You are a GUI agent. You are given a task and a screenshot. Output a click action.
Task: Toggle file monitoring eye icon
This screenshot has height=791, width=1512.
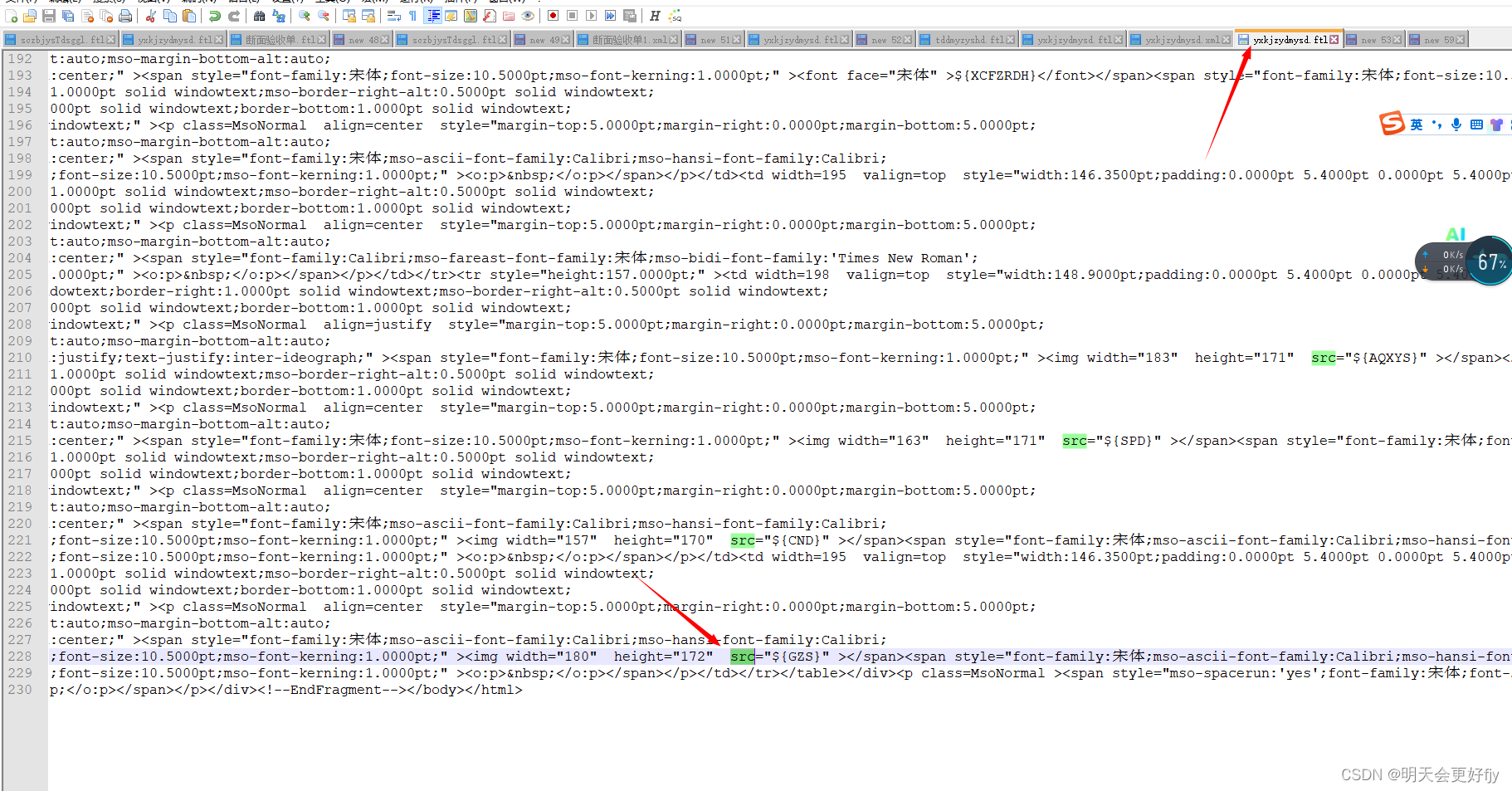[528, 16]
